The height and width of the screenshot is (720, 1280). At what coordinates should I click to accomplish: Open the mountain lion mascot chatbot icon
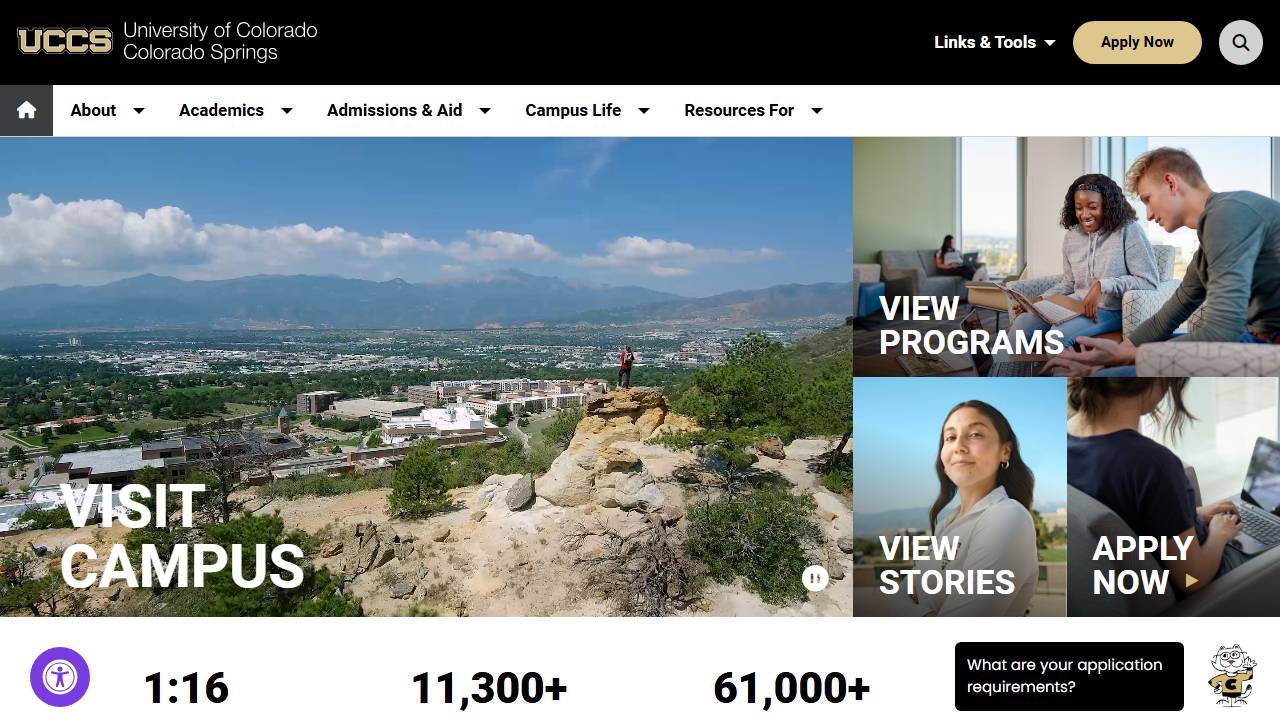pos(1233,675)
